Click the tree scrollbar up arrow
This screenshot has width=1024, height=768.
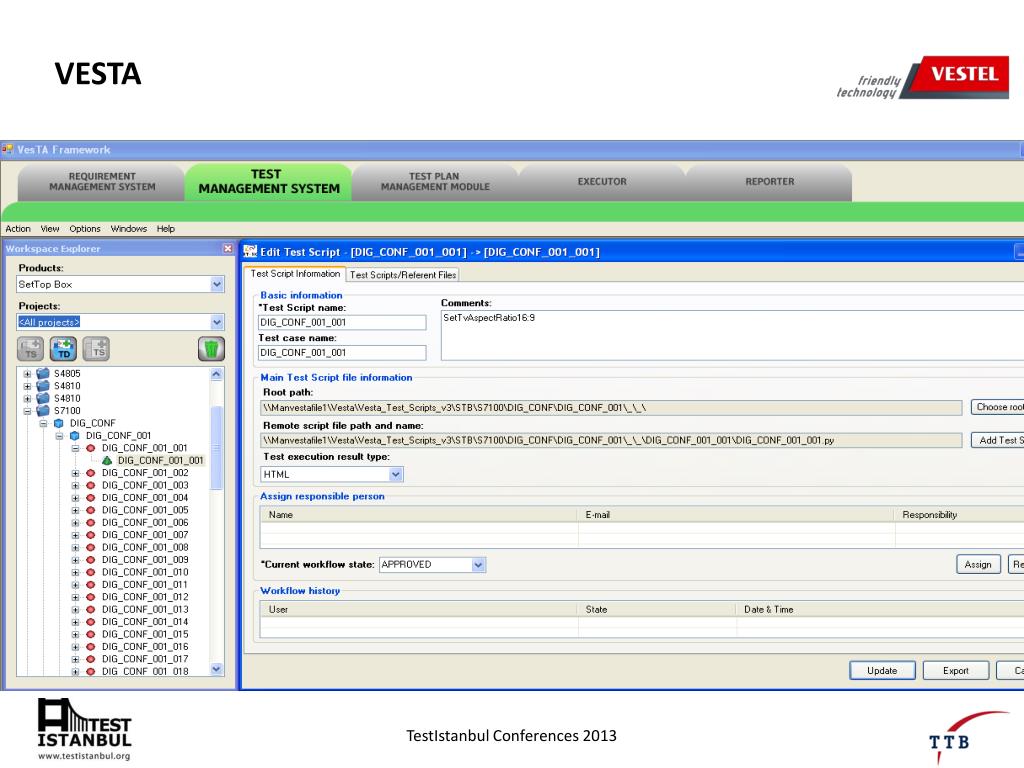217,374
